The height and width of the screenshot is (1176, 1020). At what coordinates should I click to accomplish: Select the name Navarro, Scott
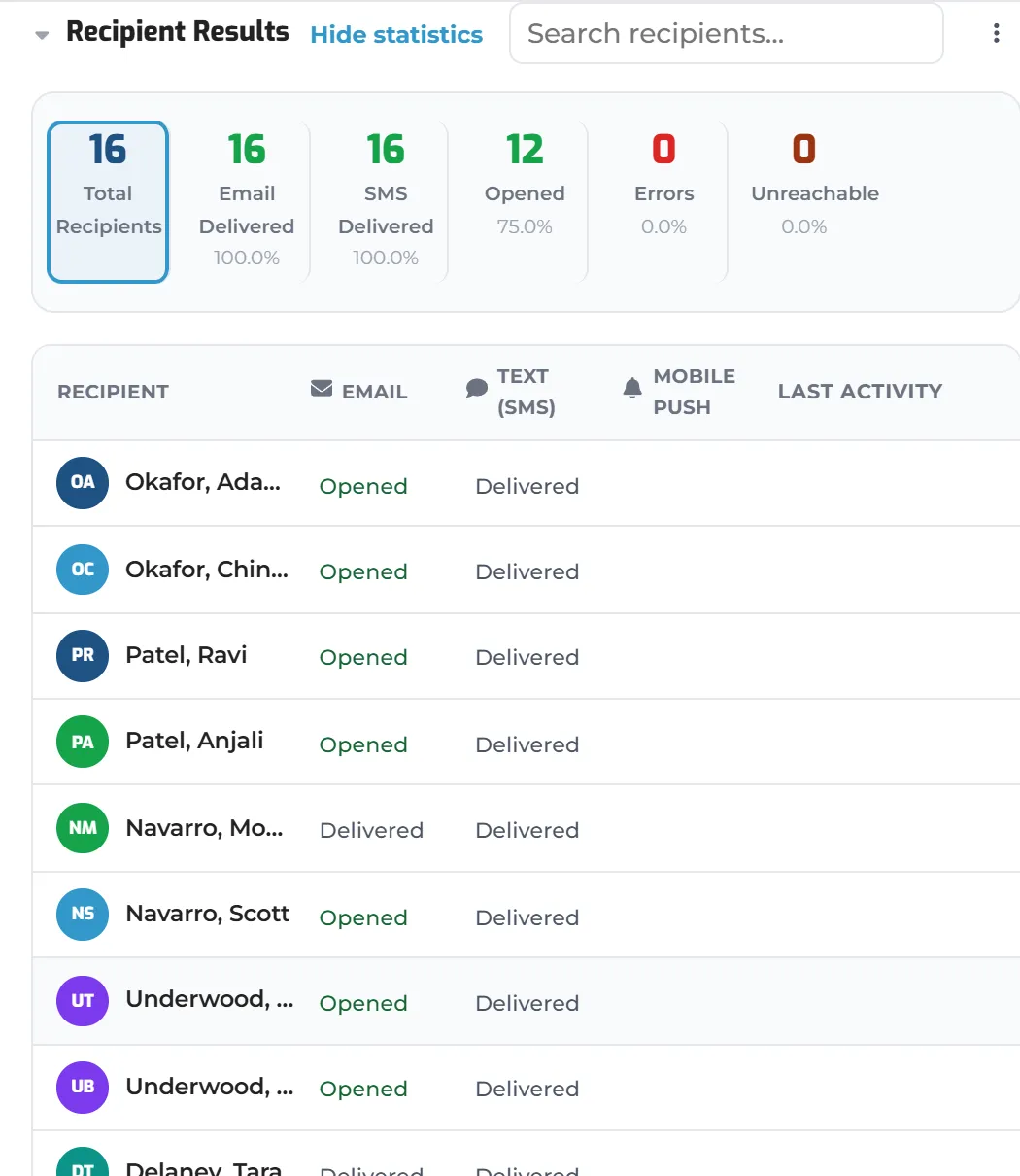pos(208,914)
